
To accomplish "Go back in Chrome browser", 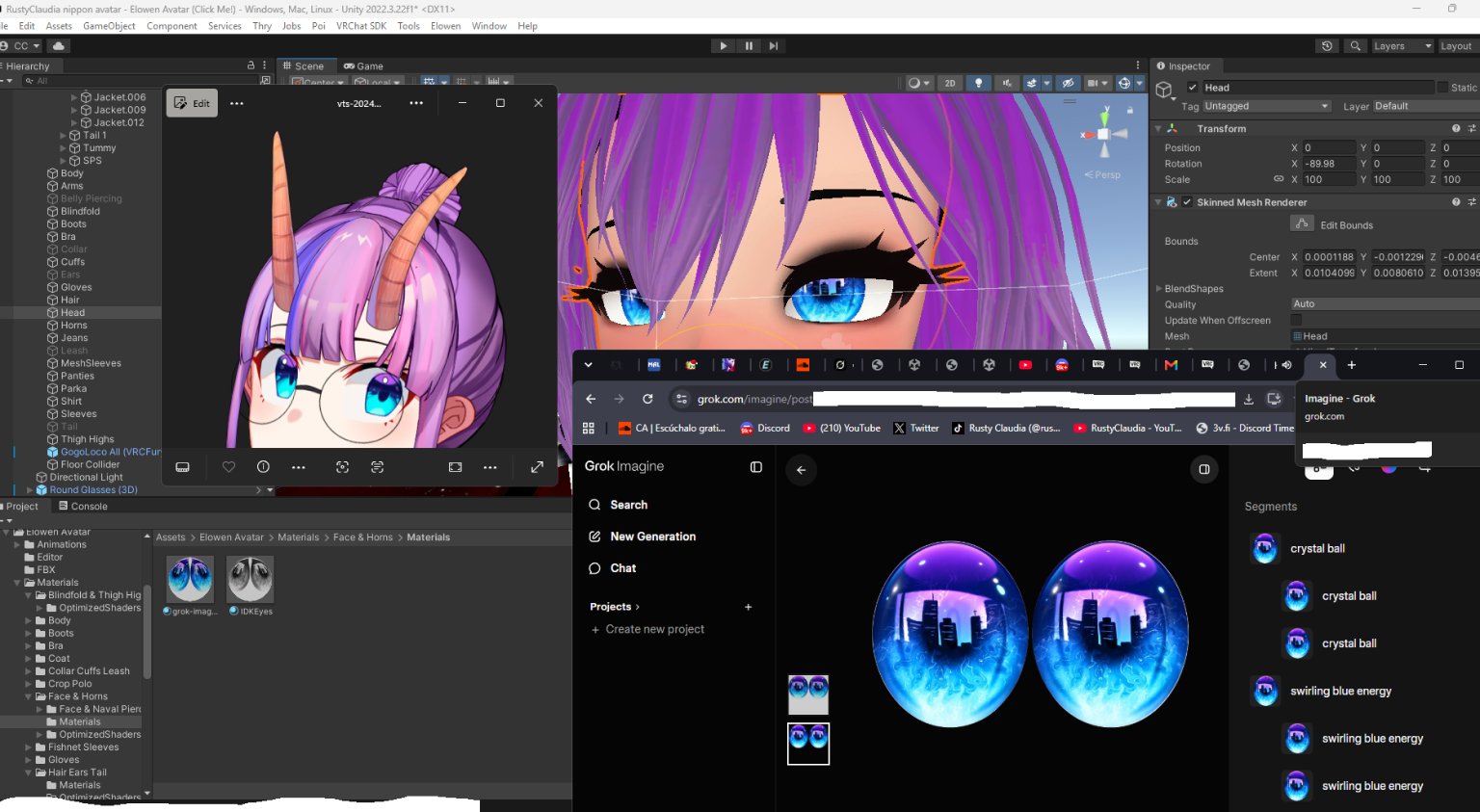I will [x=591, y=399].
